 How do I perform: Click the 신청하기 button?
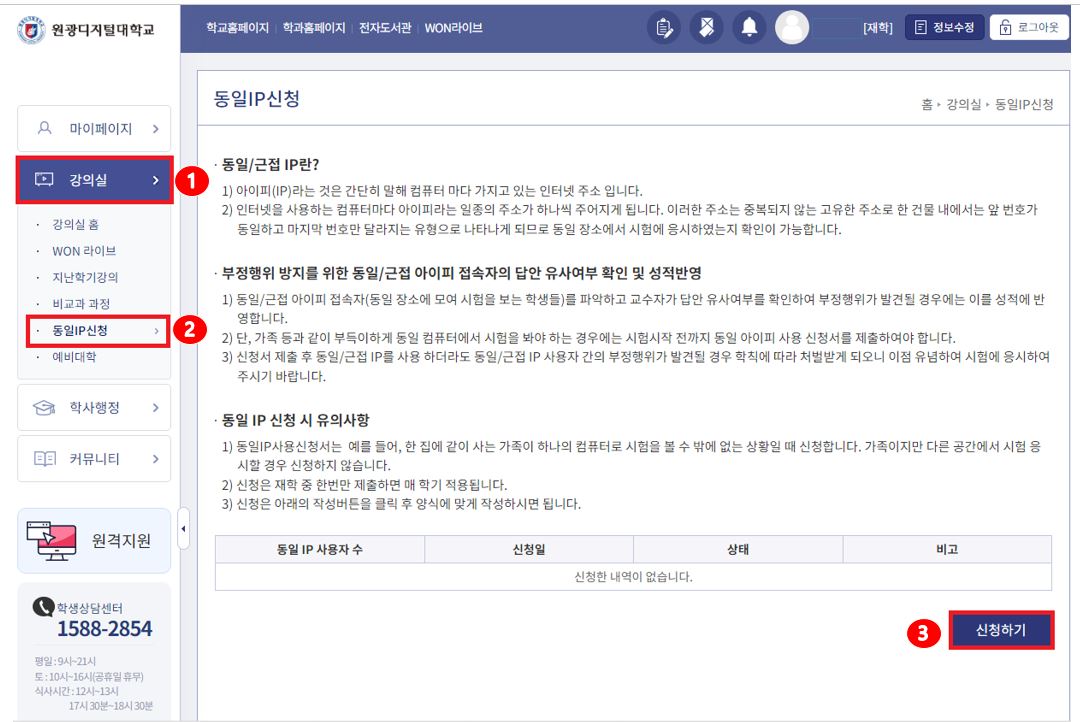pos(1000,631)
